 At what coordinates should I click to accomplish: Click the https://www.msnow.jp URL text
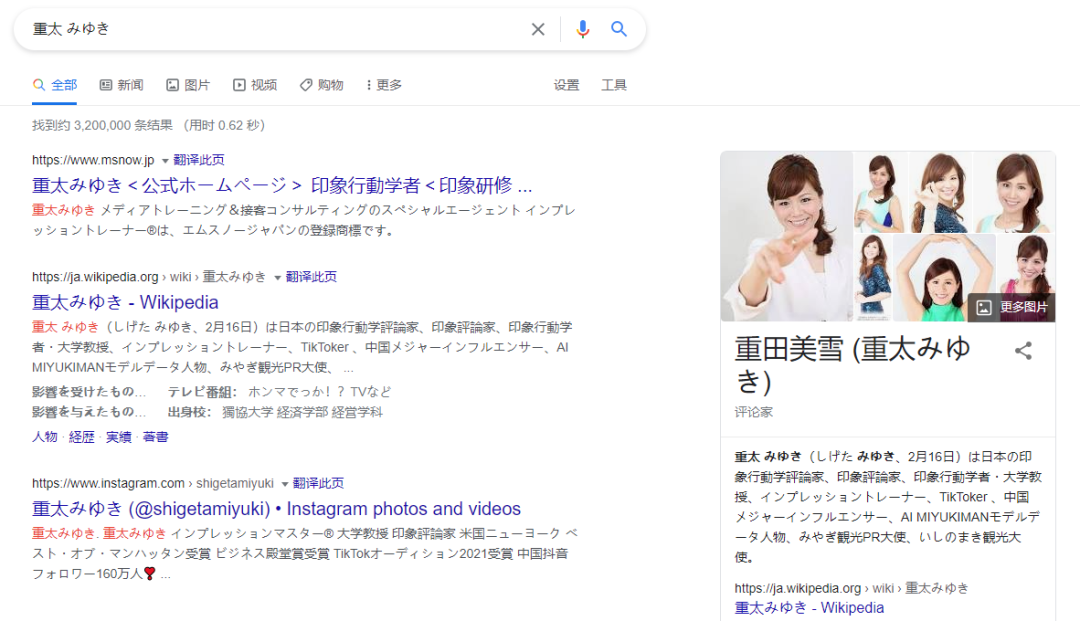click(93, 160)
